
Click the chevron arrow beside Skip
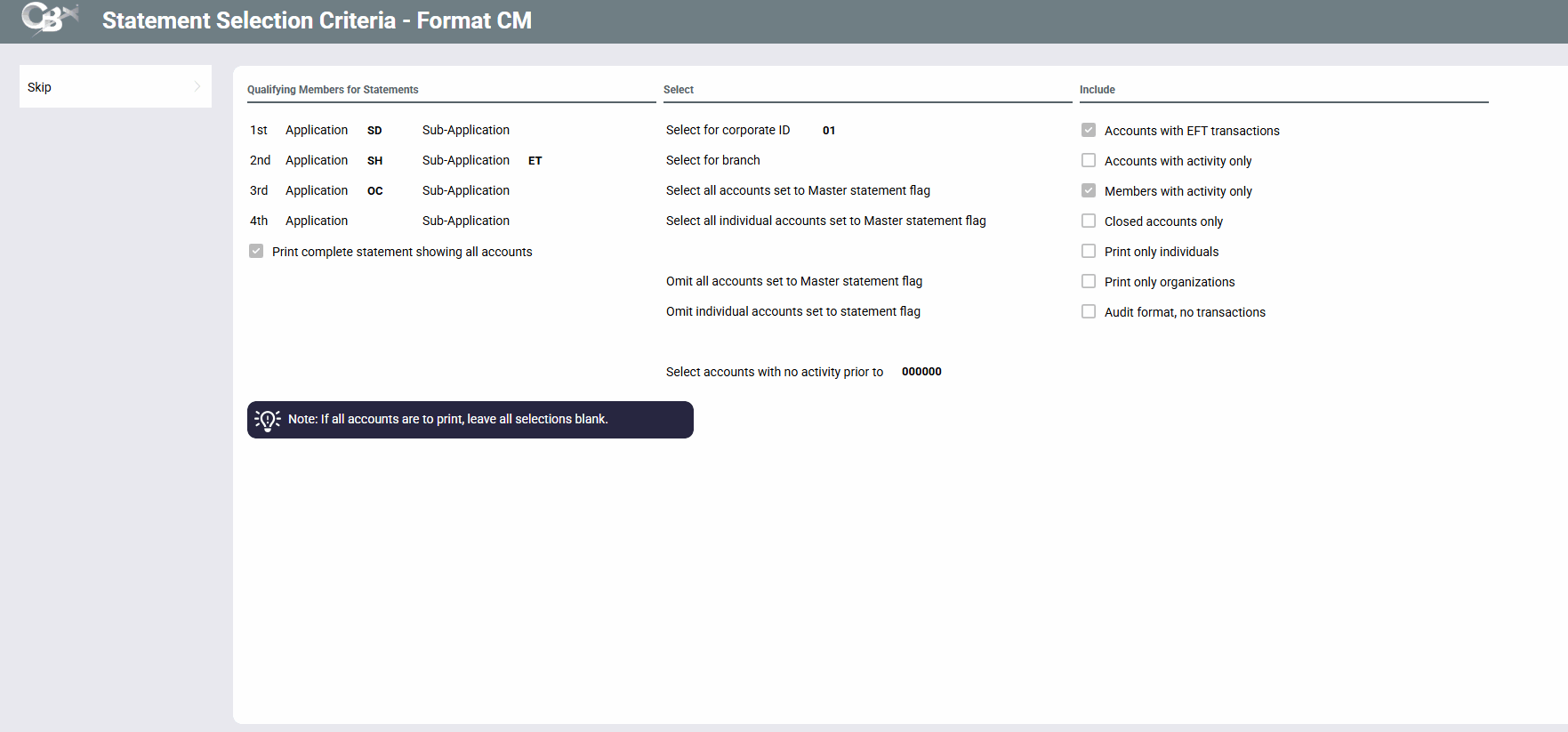tap(197, 86)
